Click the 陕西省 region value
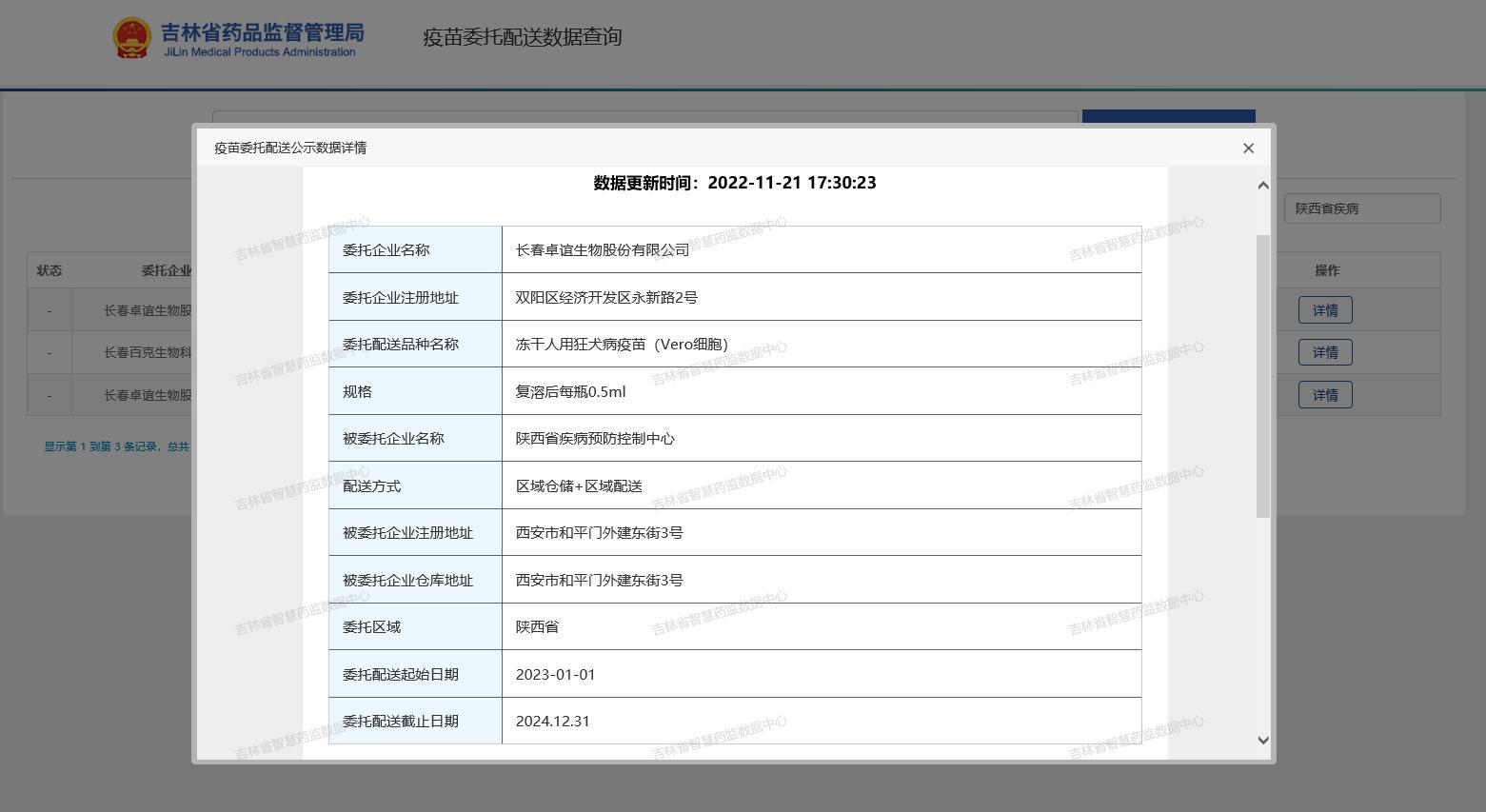Viewport: 1486px width, 812px height. point(538,626)
